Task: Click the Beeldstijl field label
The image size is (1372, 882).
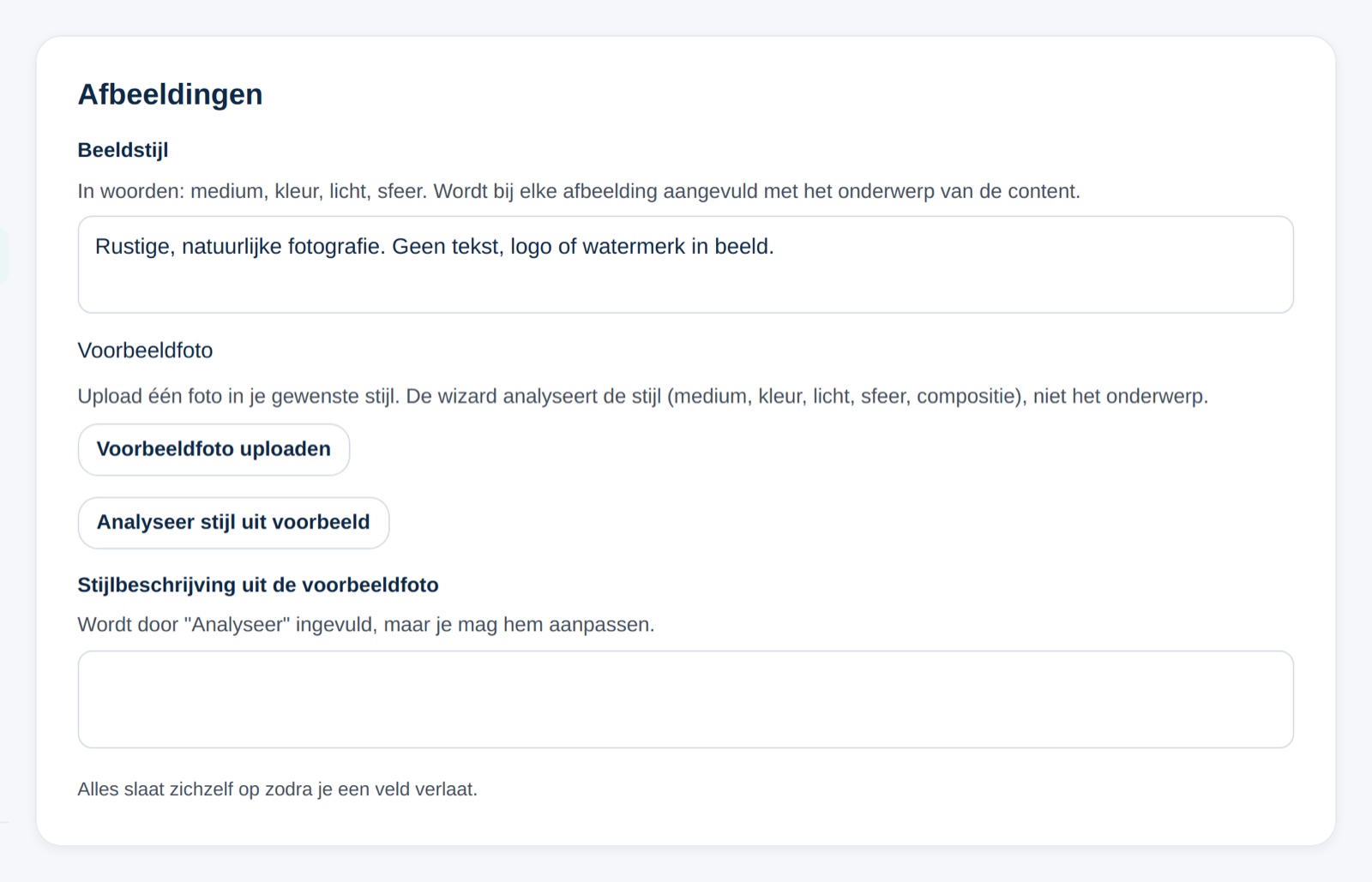Action: pyautogui.click(x=123, y=150)
